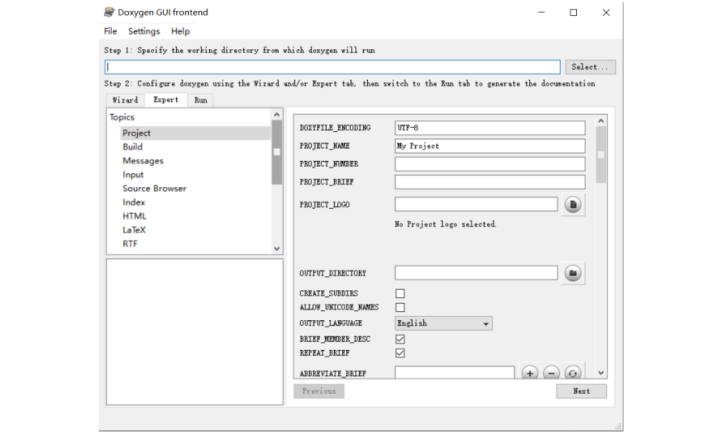Select the RTF topic

point(129,243)
